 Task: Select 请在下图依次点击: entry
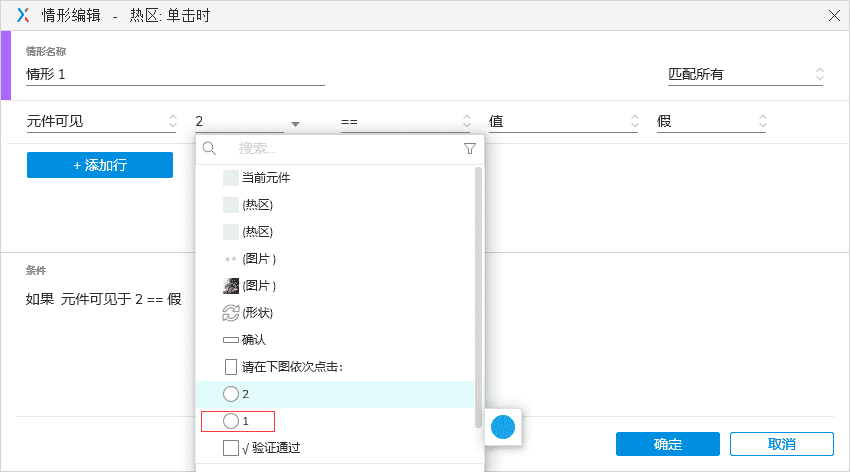pyautogui.click(x=334, y=367)
